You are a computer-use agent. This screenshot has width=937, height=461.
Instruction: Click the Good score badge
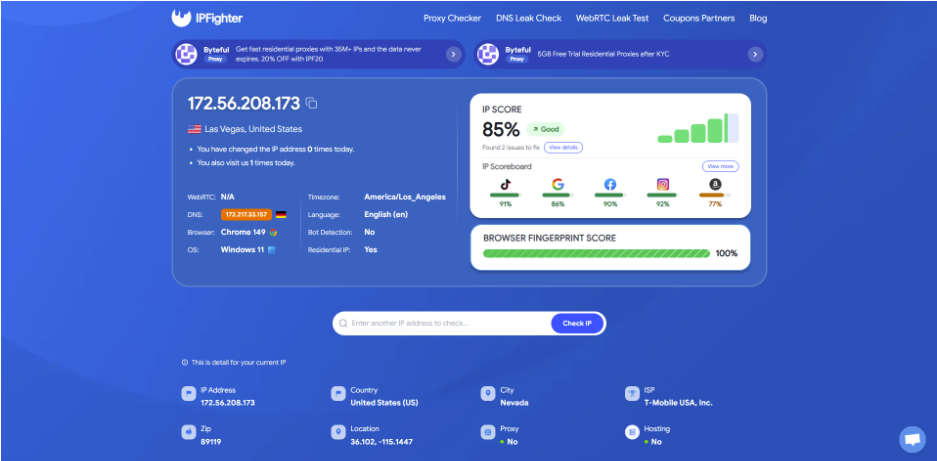545,129
